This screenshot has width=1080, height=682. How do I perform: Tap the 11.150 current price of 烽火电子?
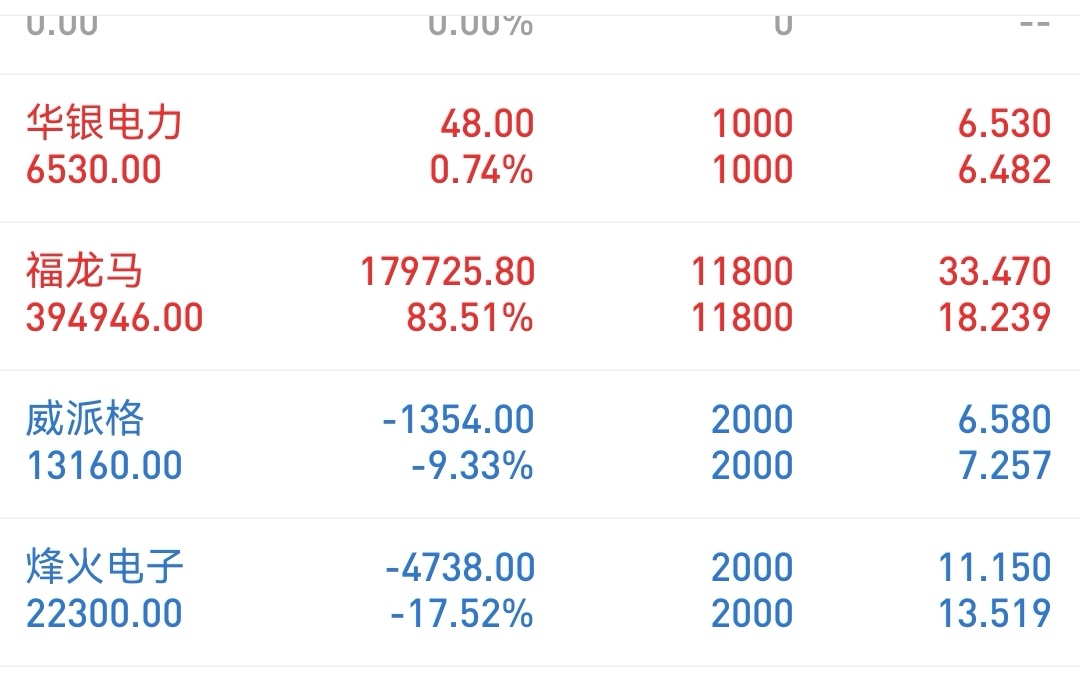994,567
